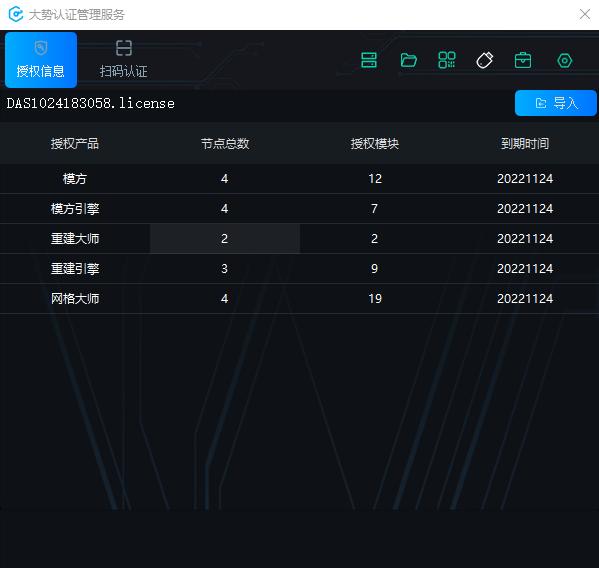
Task: Open the 授权信息 tab
Action: [x=41, y=60]
